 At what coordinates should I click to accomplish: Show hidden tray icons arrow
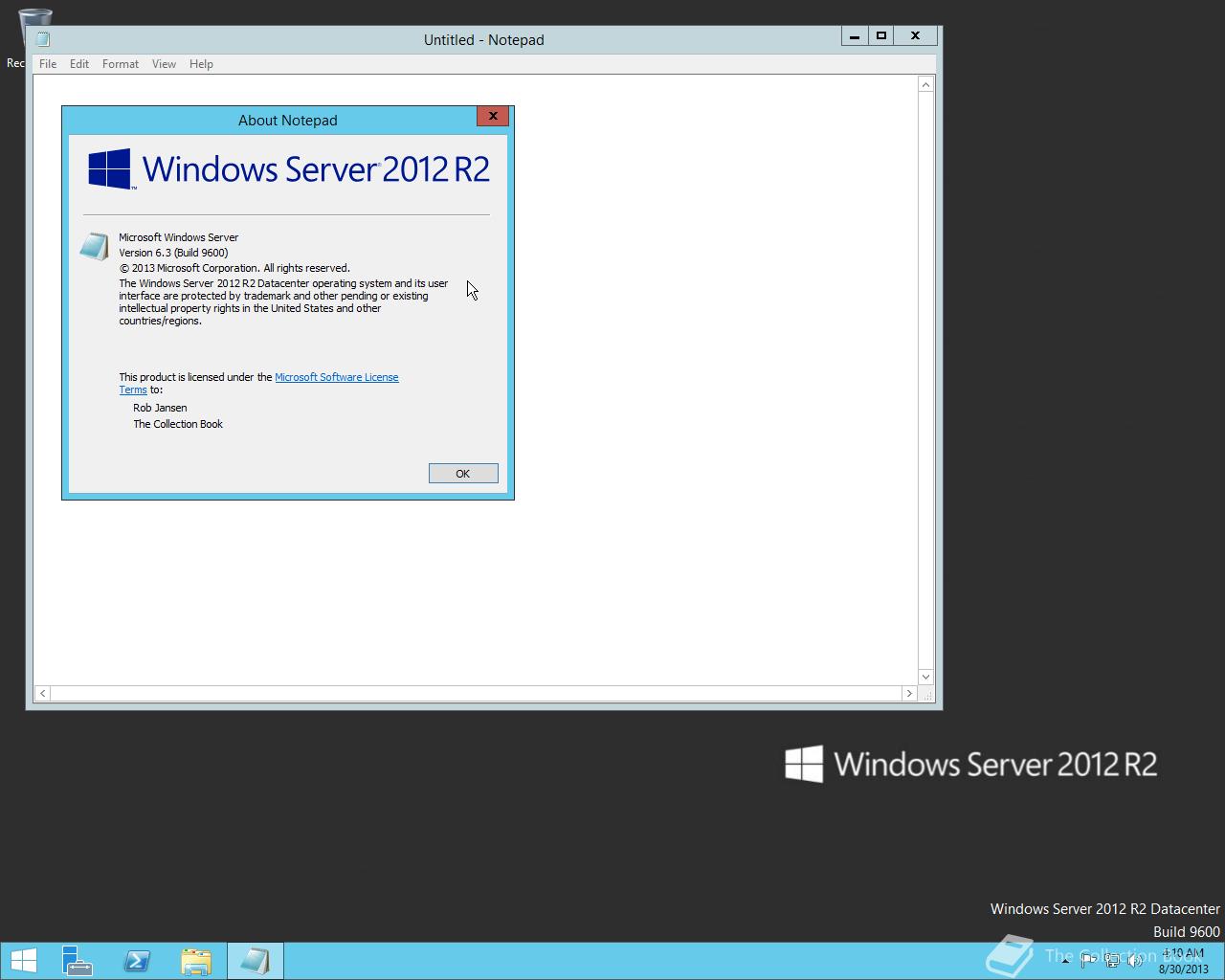tap(1065, 961)
